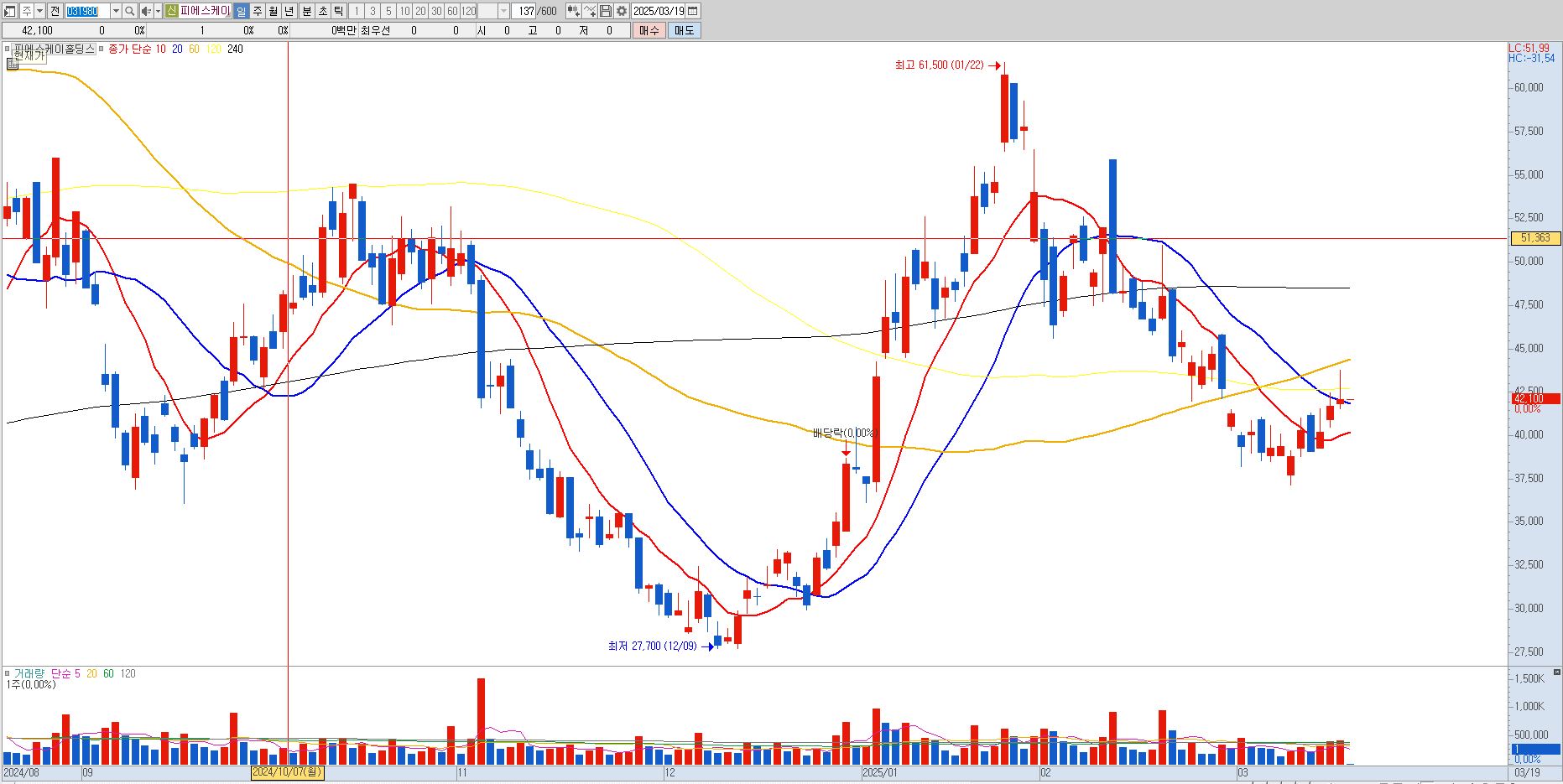This screenshot has height=784, width=1563.
Task: Open stock code 031980 history dropdown
Action: pos(116,11)
